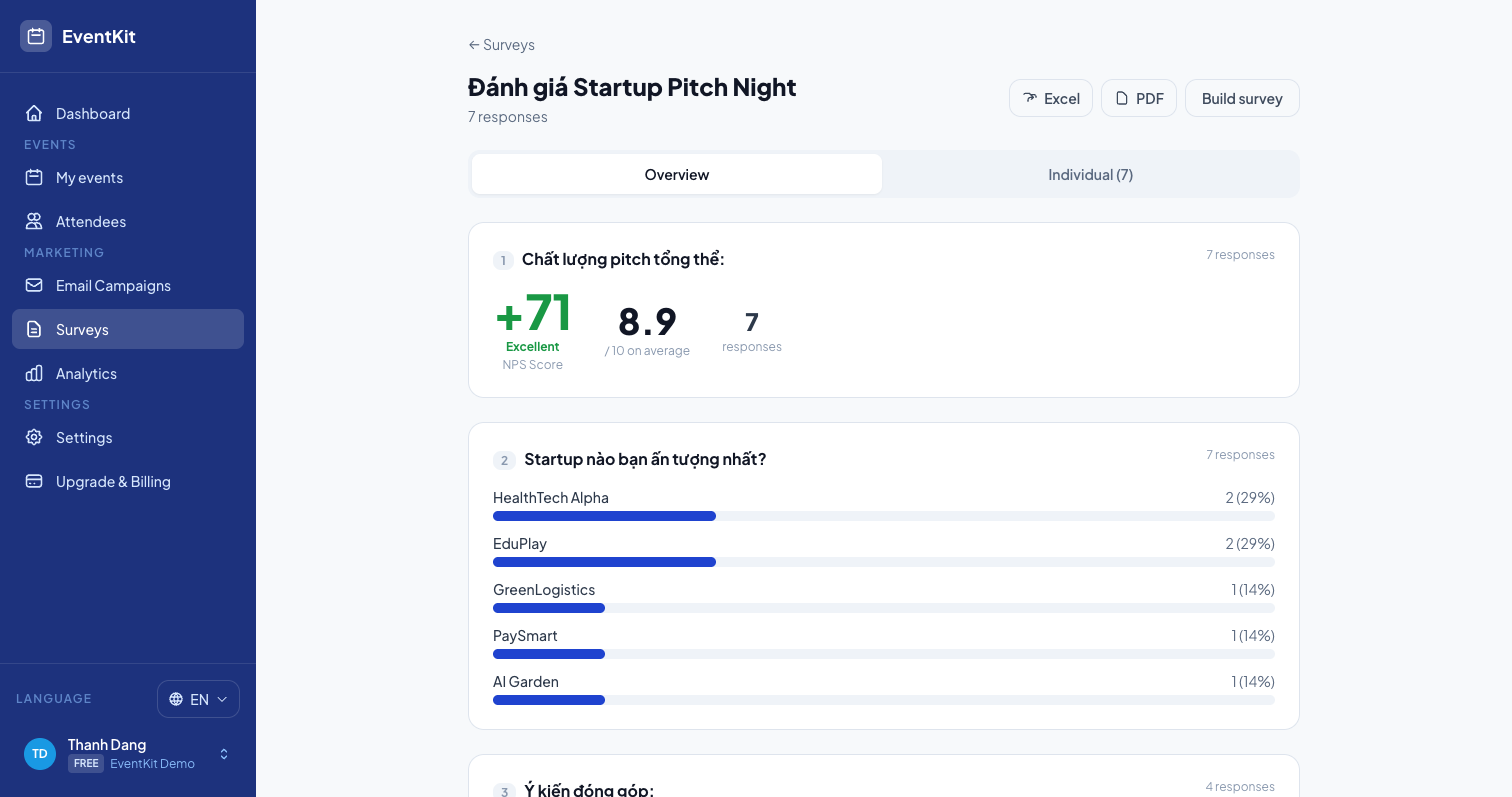
Task: Export survey results as PDF
Action: (x=1139, y=98)
